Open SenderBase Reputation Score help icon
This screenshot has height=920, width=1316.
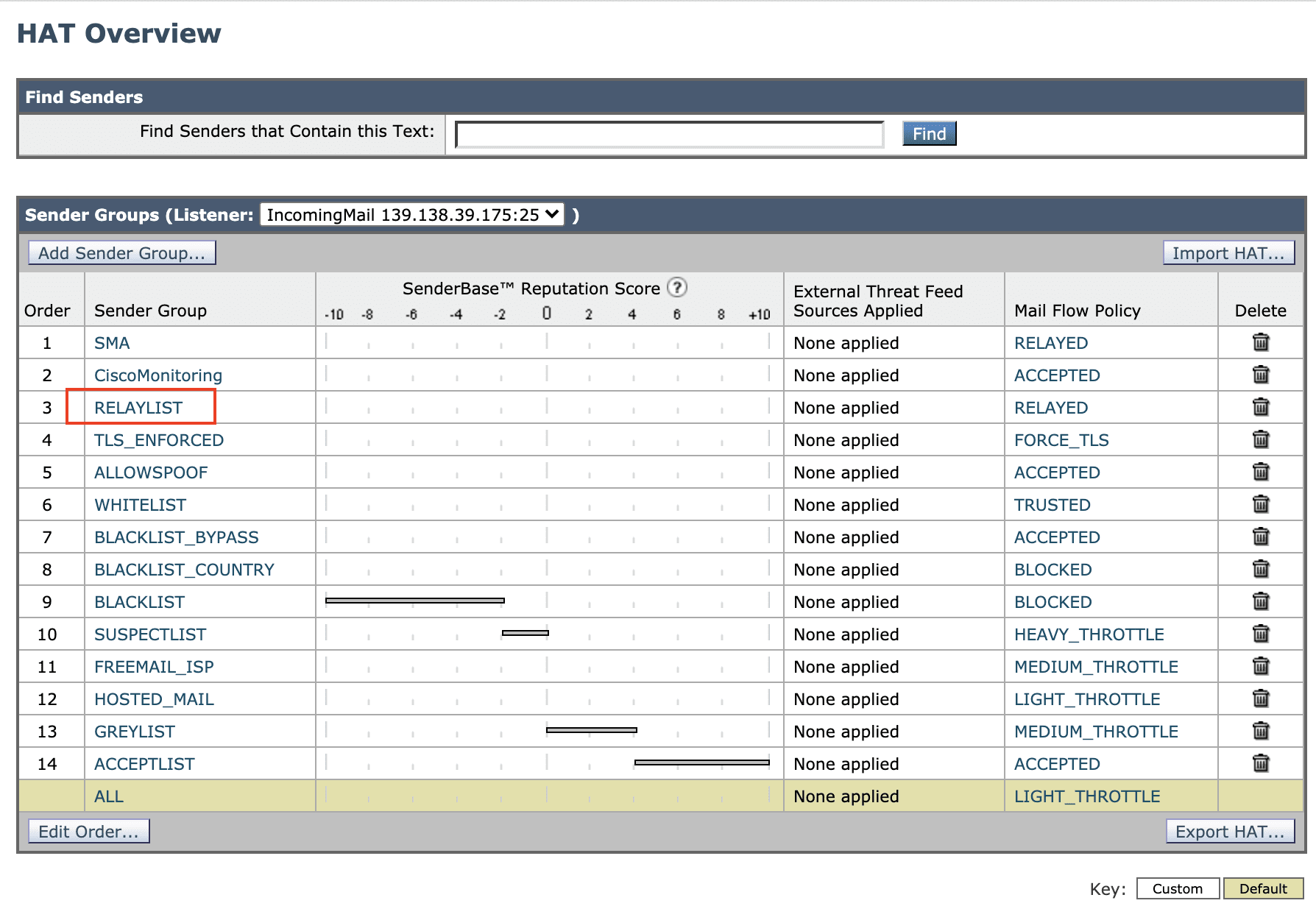[676, 288]
